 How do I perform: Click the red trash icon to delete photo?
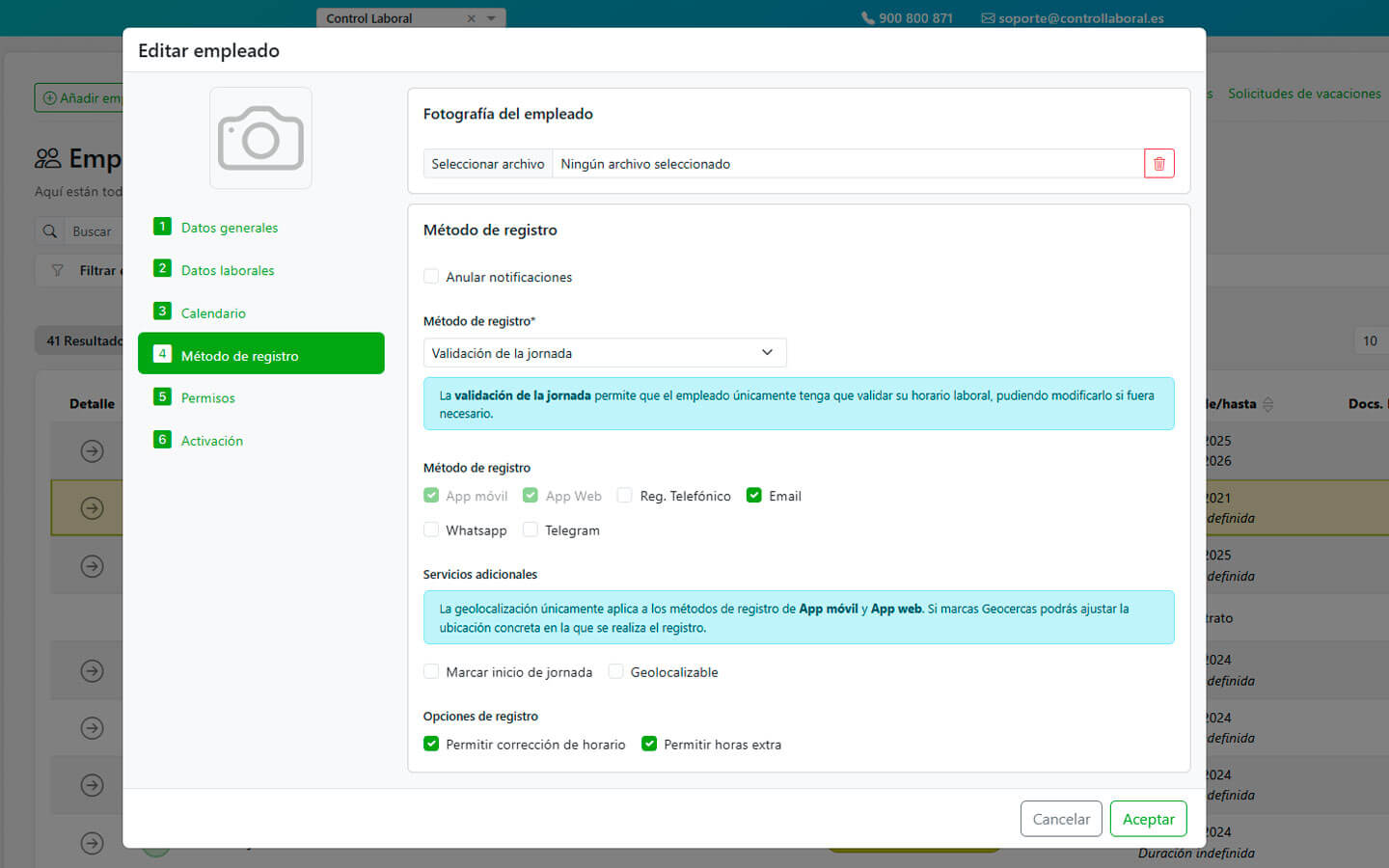point(1158,164)
